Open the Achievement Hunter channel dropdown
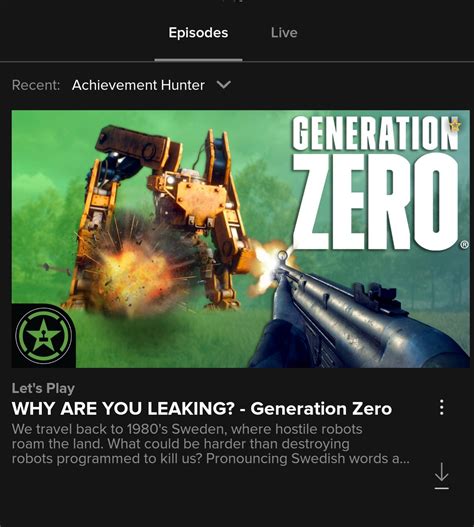The image size is (474, 527). point(151,85)
